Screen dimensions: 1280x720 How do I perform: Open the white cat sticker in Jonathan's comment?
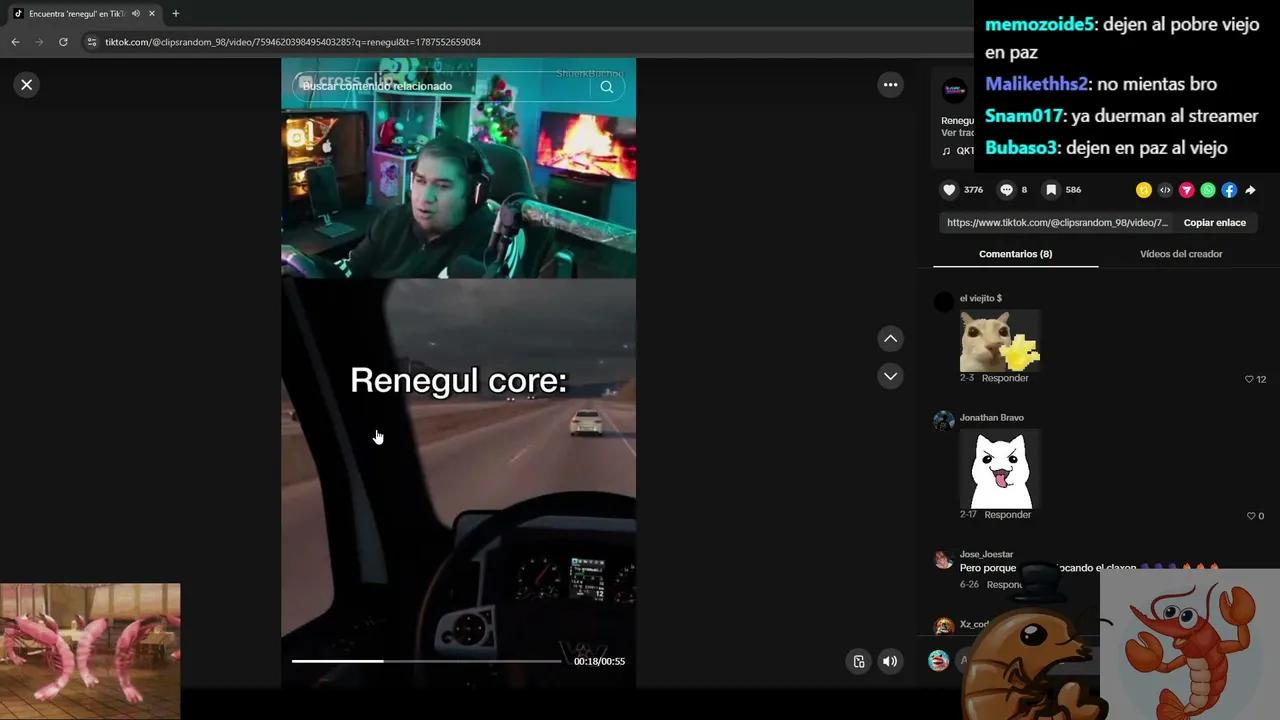point(1000,469)
